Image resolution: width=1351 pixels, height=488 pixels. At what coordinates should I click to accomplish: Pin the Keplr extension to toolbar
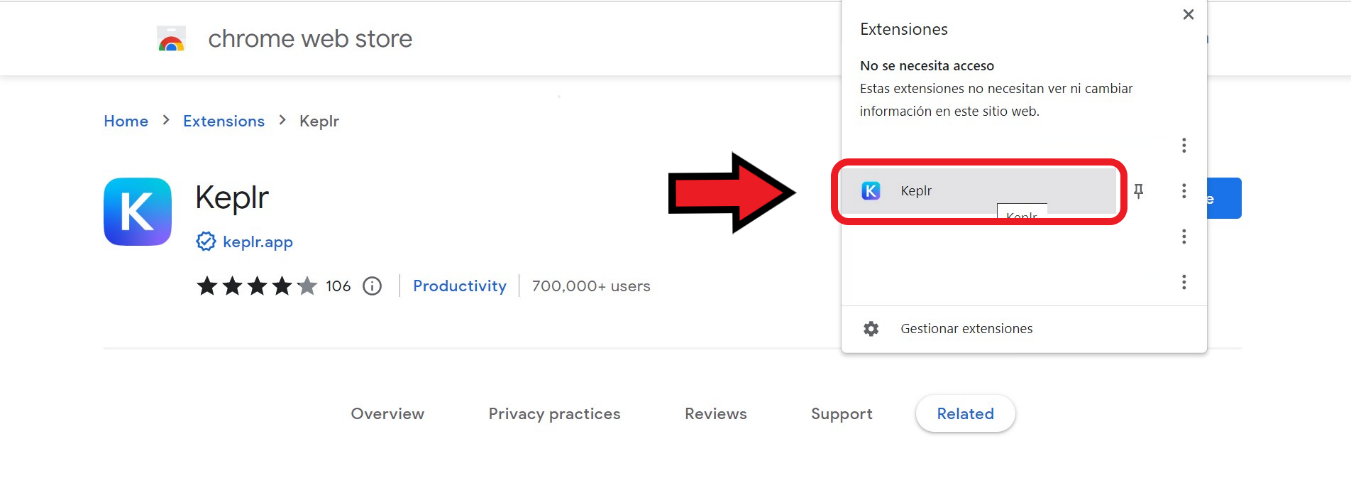(x=1138, y=191)
